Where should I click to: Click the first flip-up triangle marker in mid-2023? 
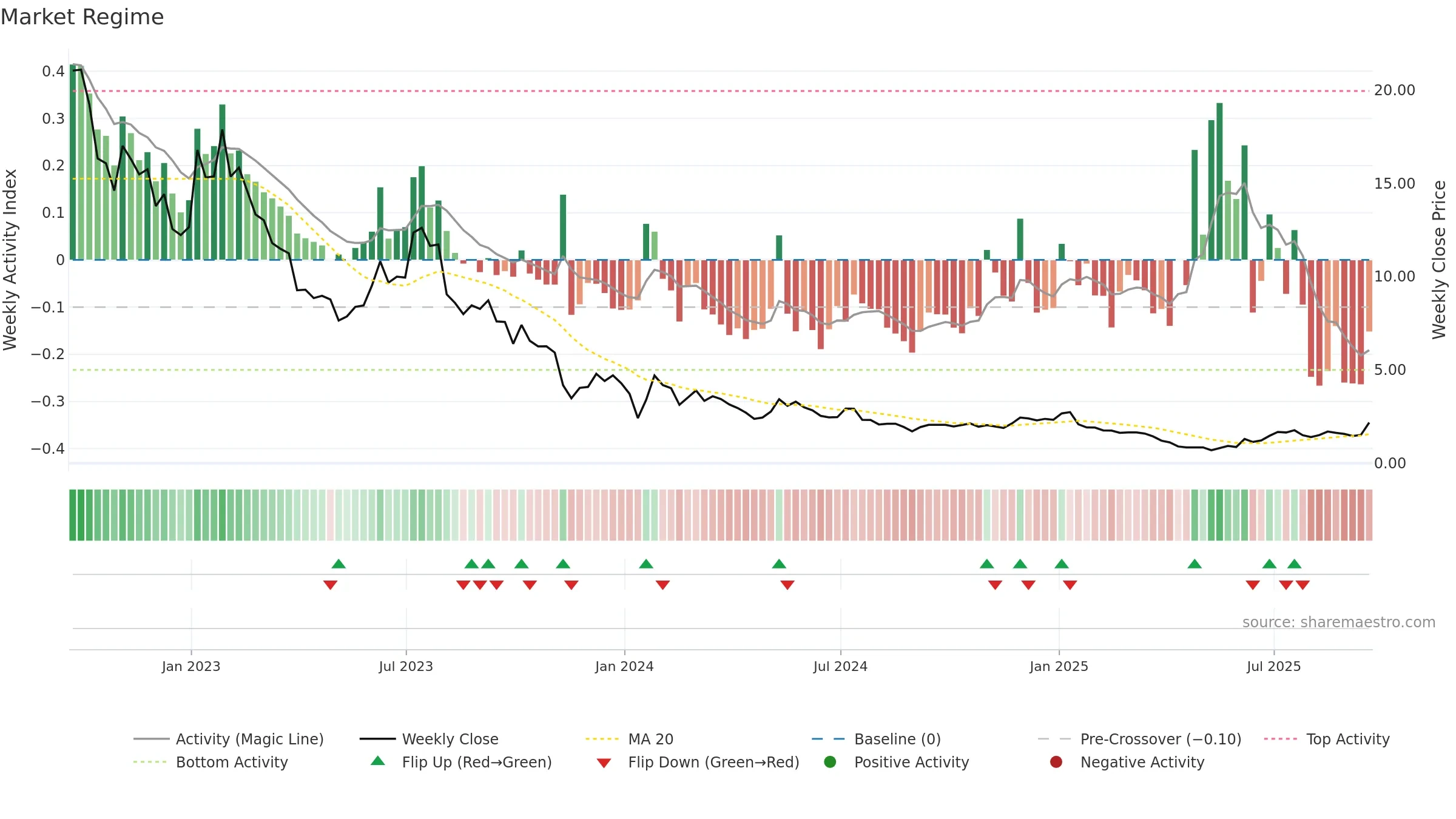(339, 564)
